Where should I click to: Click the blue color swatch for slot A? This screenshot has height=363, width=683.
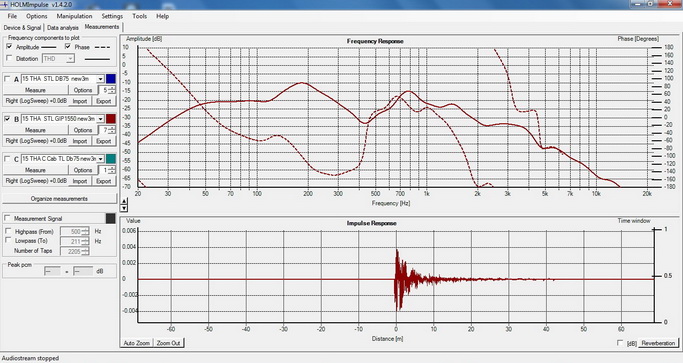[111, 79]
